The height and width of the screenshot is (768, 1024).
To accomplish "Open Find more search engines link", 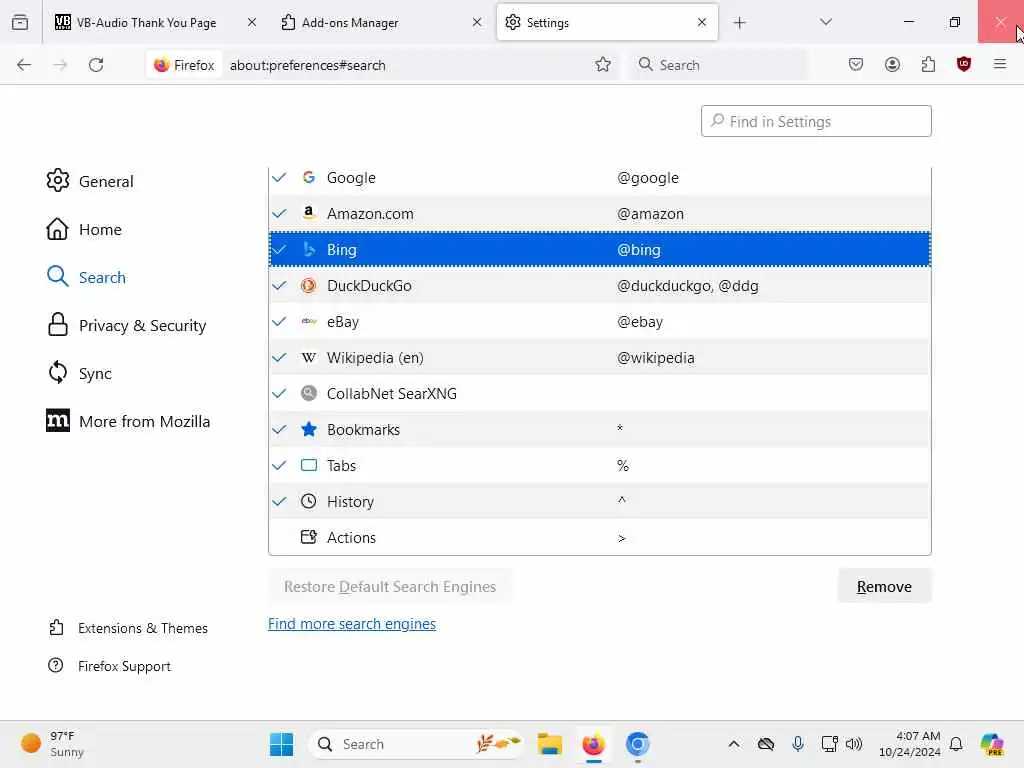I will point(352,624).
